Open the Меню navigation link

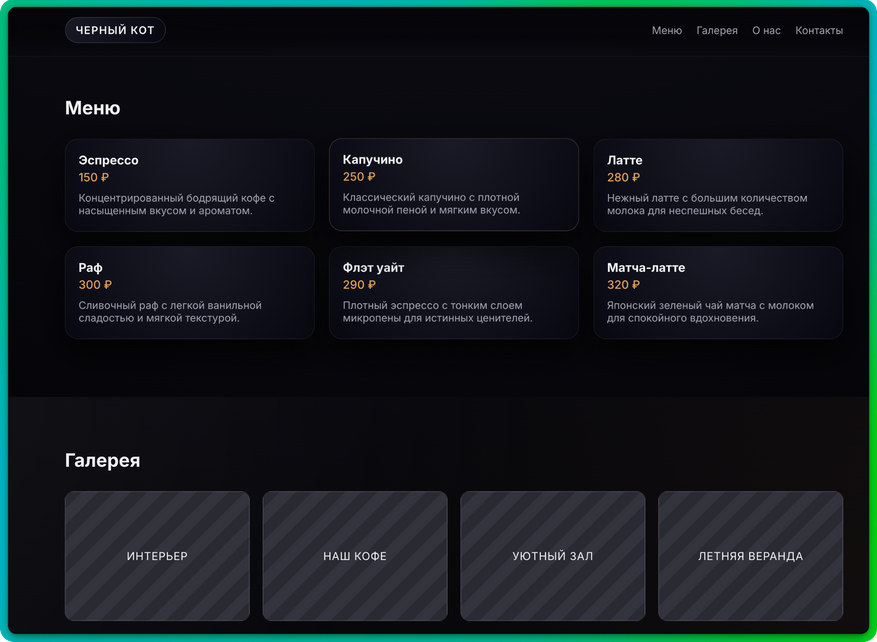click(667, 31)
